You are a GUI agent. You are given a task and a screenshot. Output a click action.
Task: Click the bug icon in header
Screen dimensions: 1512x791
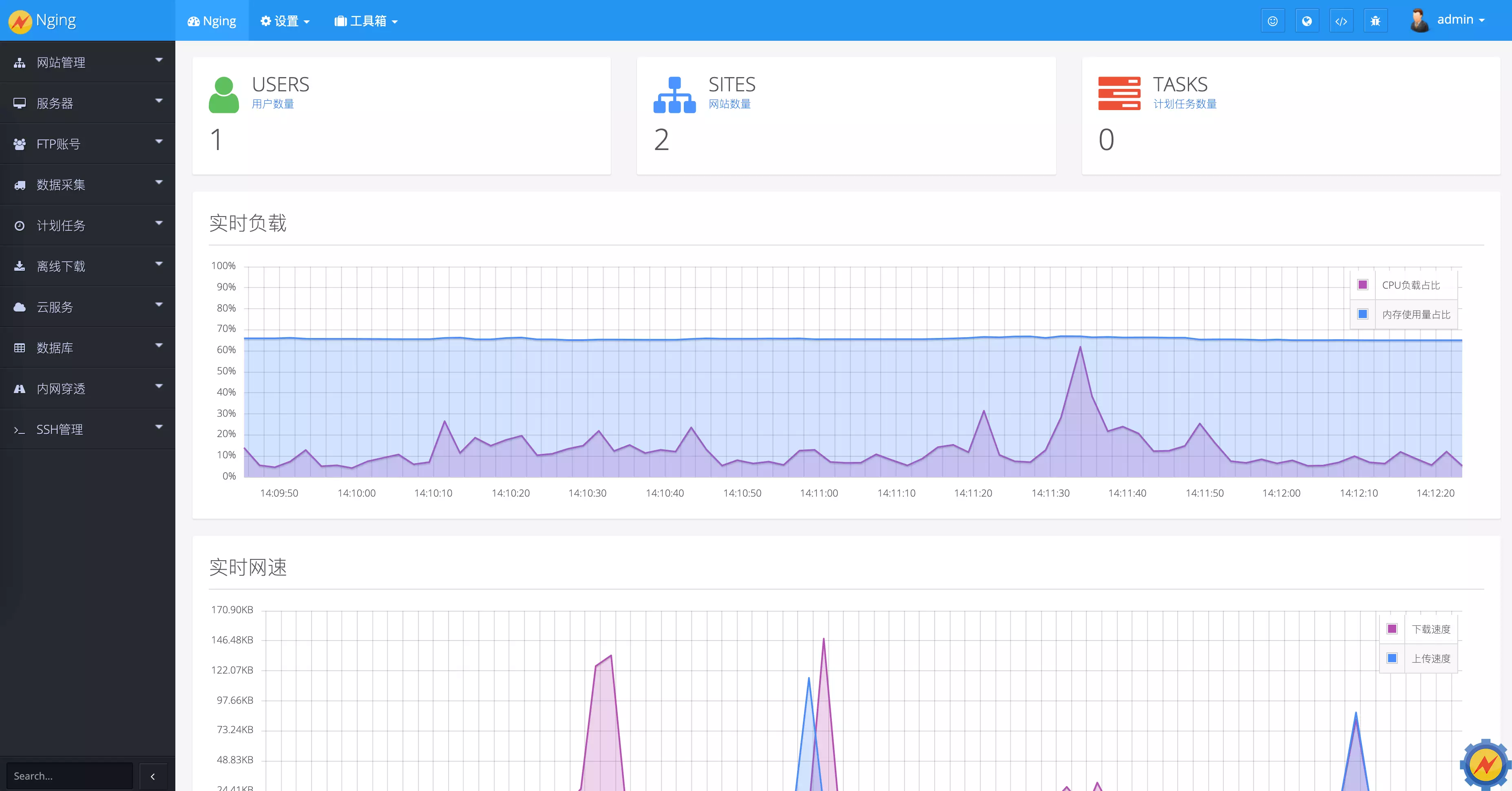[x=1375, y=21]
